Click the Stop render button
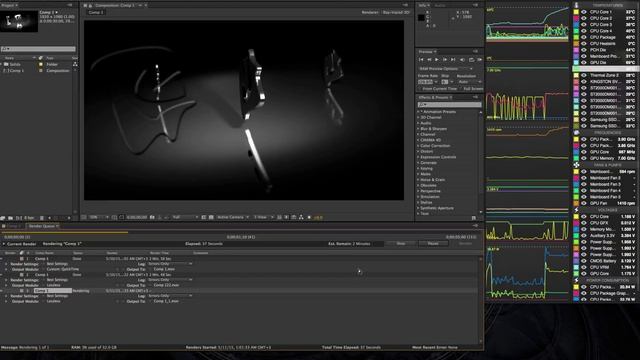Screen dimensions: 640x360 [x=401, y=243]
